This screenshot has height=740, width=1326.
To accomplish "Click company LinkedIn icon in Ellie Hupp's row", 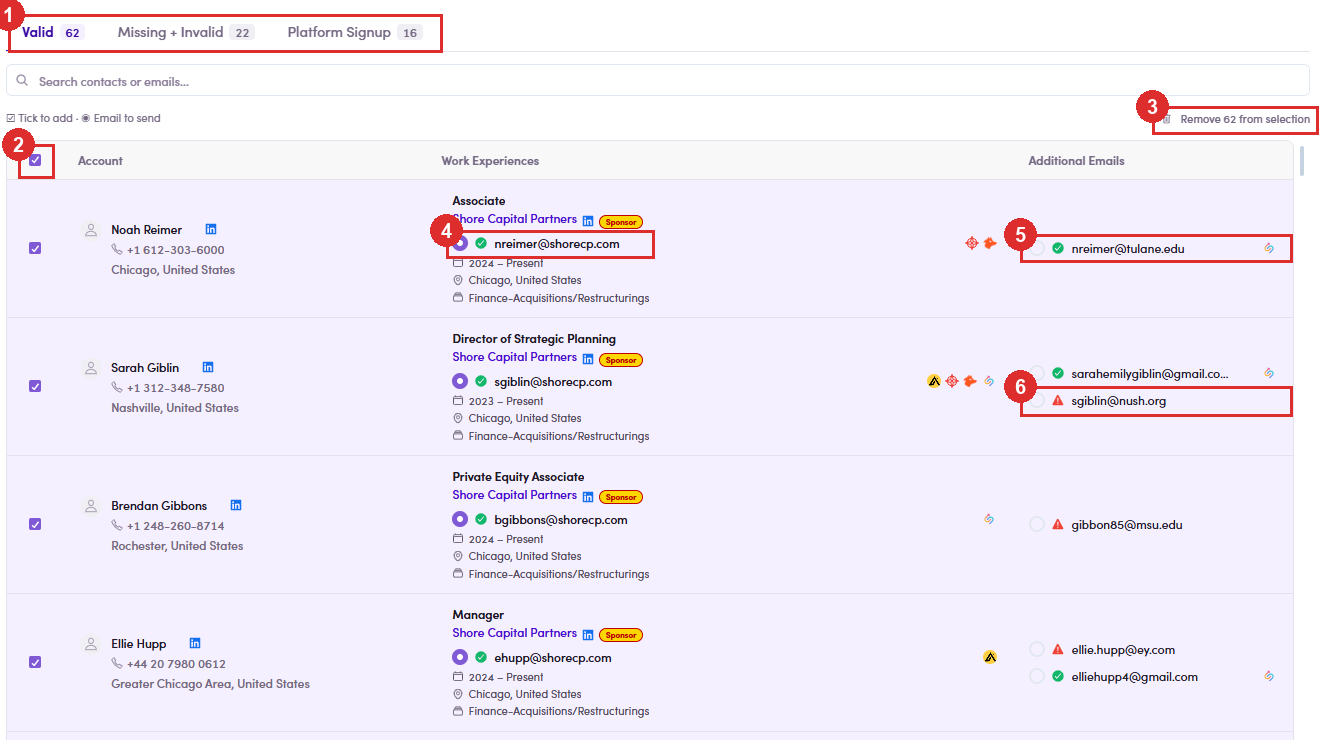I will [588, 635].
